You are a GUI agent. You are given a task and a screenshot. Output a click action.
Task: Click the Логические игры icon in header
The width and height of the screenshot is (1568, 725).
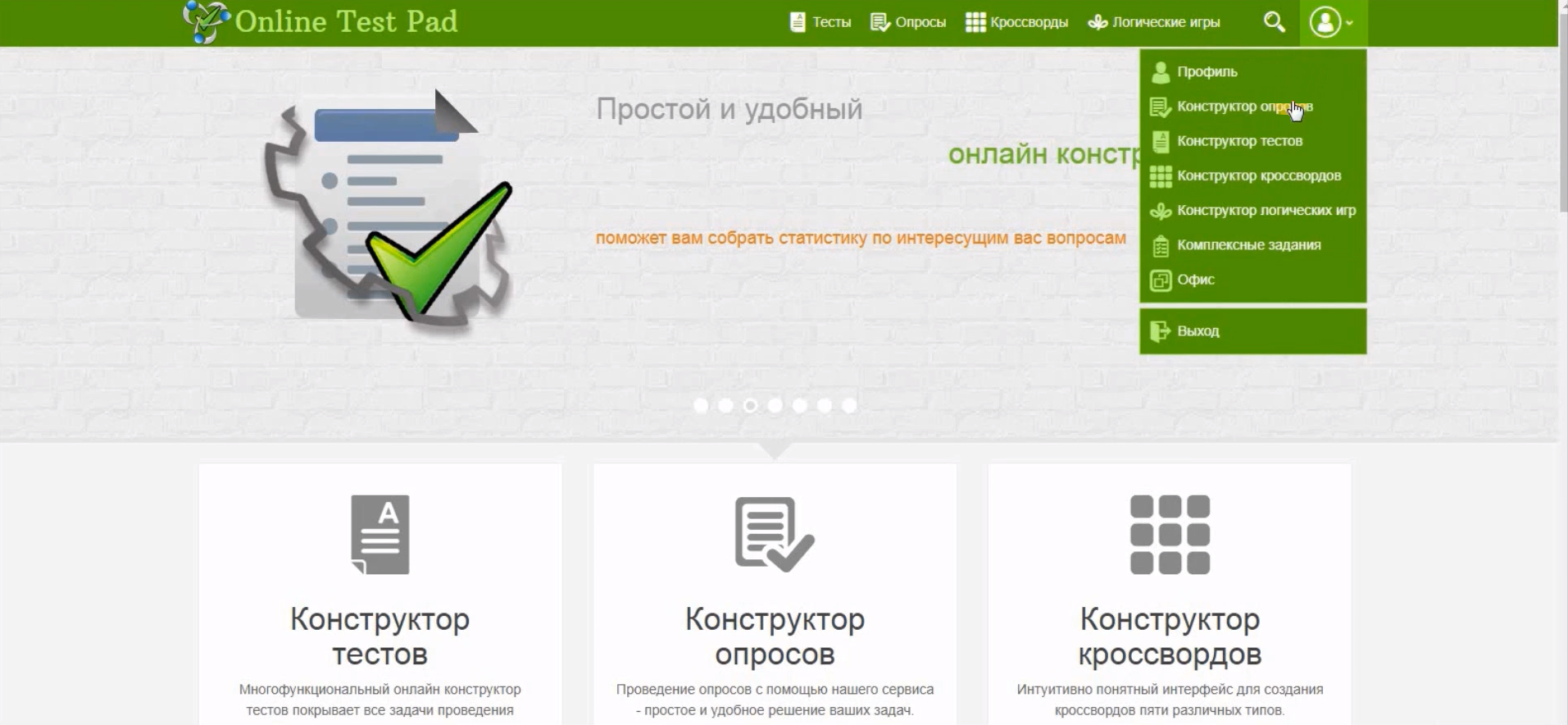(x=1098, y=22)
